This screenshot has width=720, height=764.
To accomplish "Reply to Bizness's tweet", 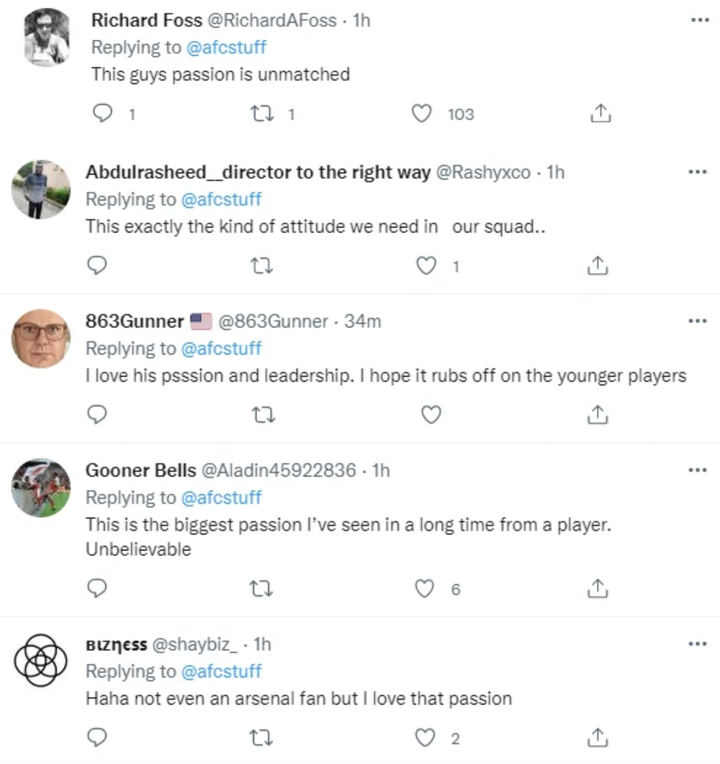I will 97,737.
